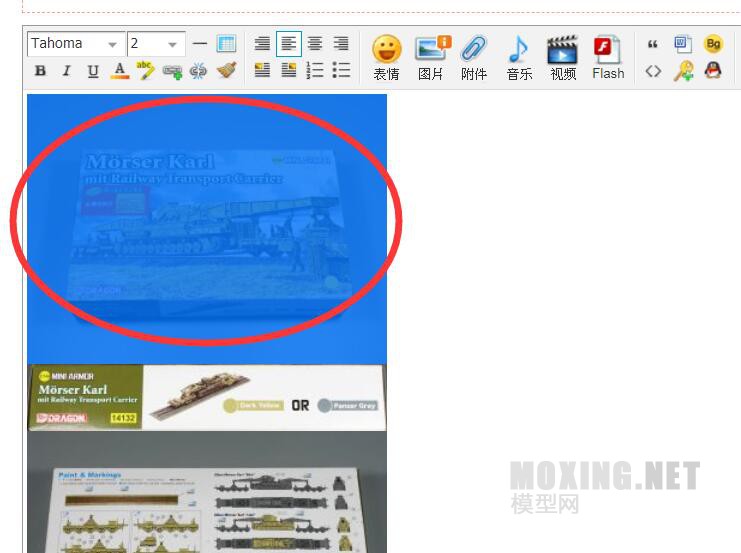The height and width of the screenshot is (553, 741).
Task: Open the font color A picker
Action: [x=120, y=71]
